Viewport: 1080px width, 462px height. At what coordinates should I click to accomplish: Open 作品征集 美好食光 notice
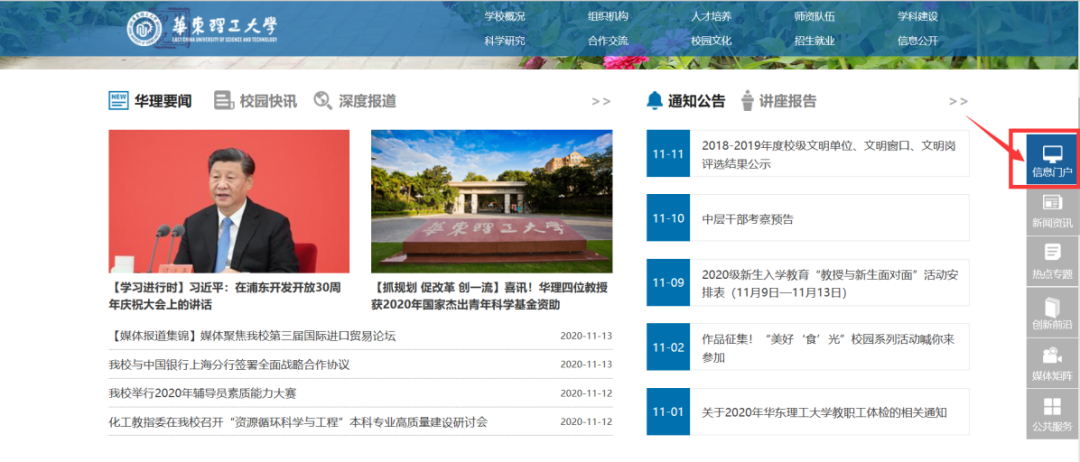pyautogui.click(x=828, y=348)
